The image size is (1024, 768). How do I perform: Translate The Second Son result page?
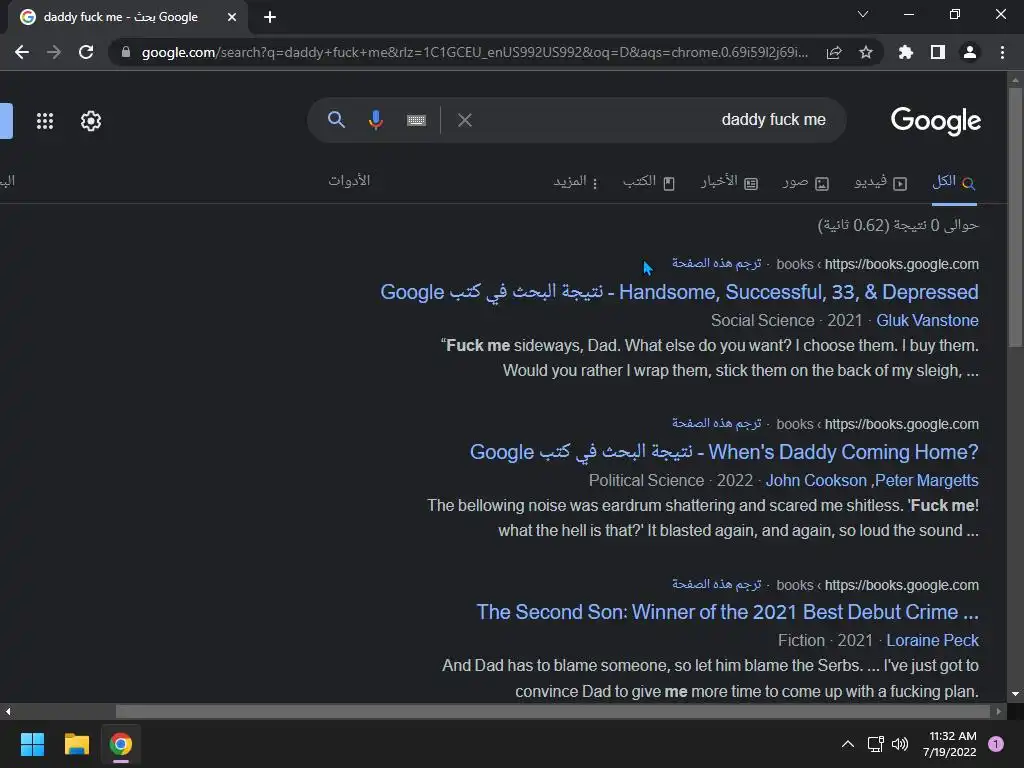click(x=716, y=584)
